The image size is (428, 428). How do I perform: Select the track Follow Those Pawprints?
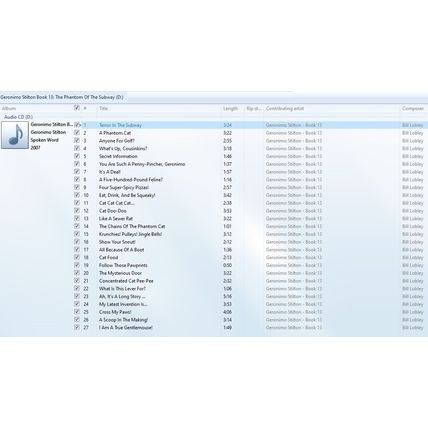123,265
